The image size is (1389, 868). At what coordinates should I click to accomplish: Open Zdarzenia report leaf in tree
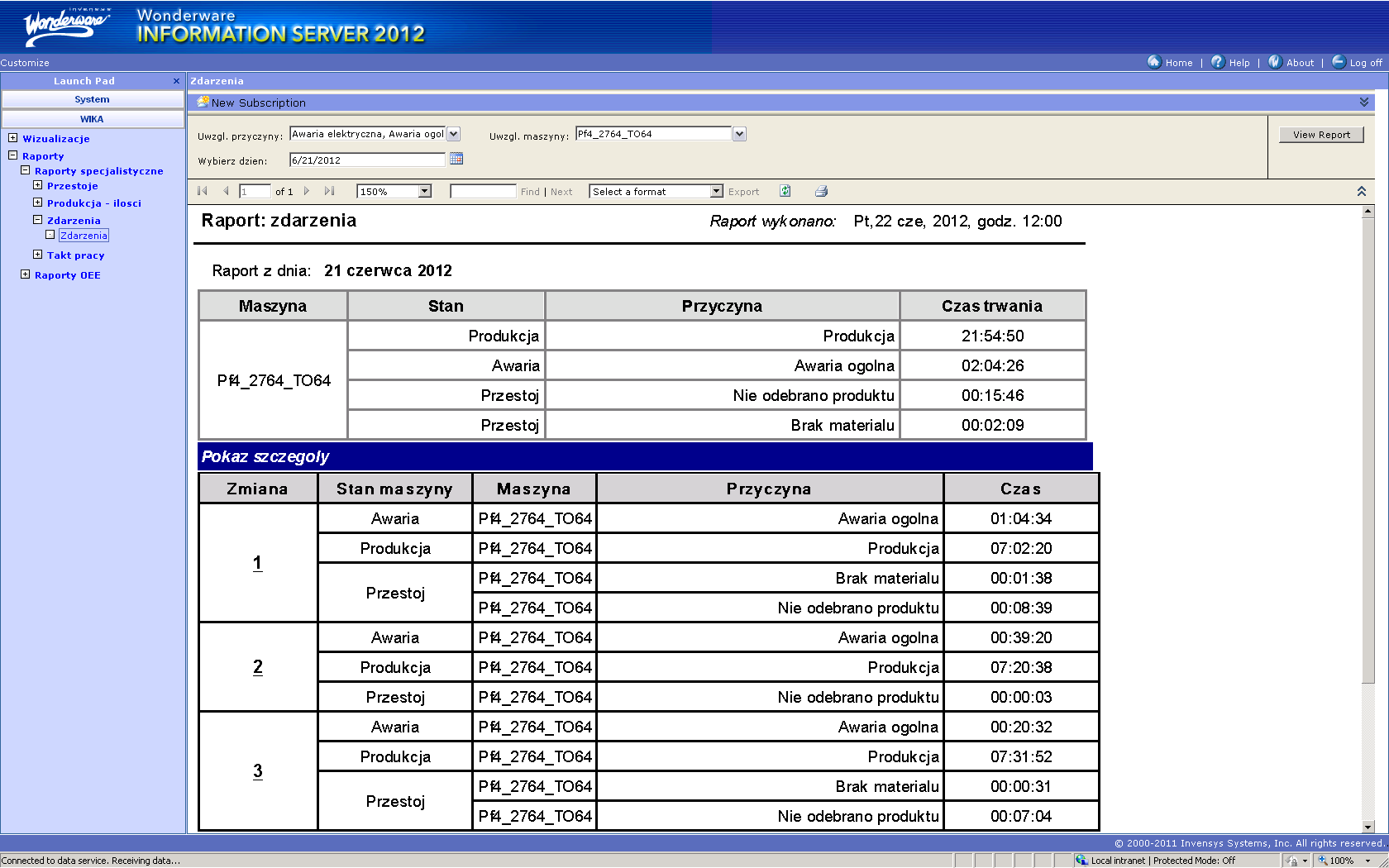(84, 236)
